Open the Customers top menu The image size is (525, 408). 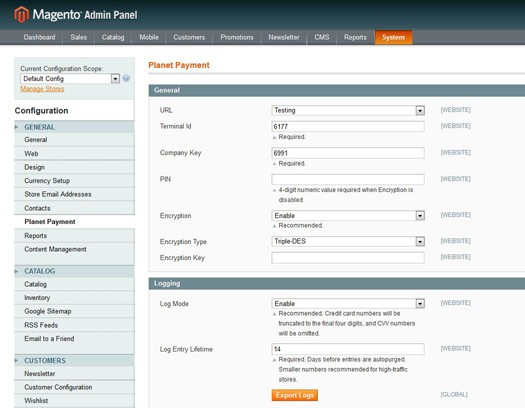[189, 37]
